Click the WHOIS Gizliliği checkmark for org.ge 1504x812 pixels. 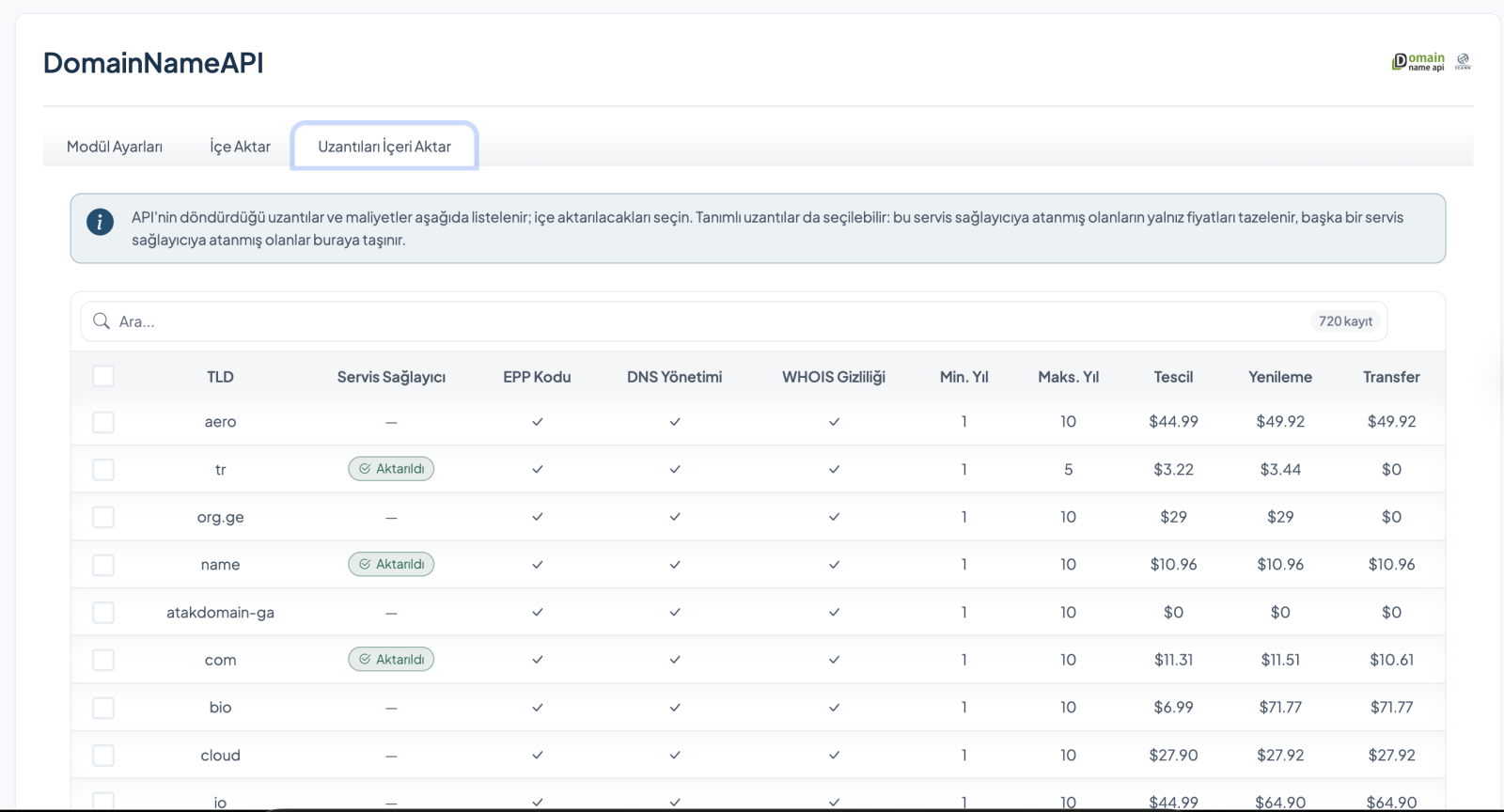tap(834, 517)
